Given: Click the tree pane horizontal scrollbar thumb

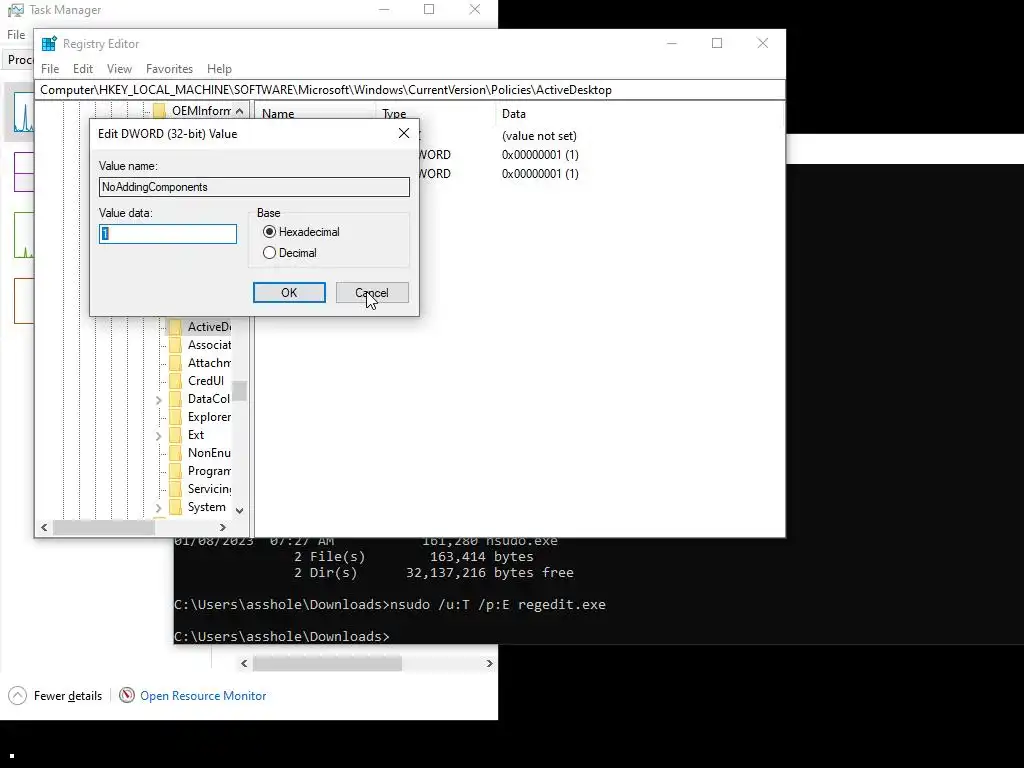Looking at the screenshot, I should (104, 527).
